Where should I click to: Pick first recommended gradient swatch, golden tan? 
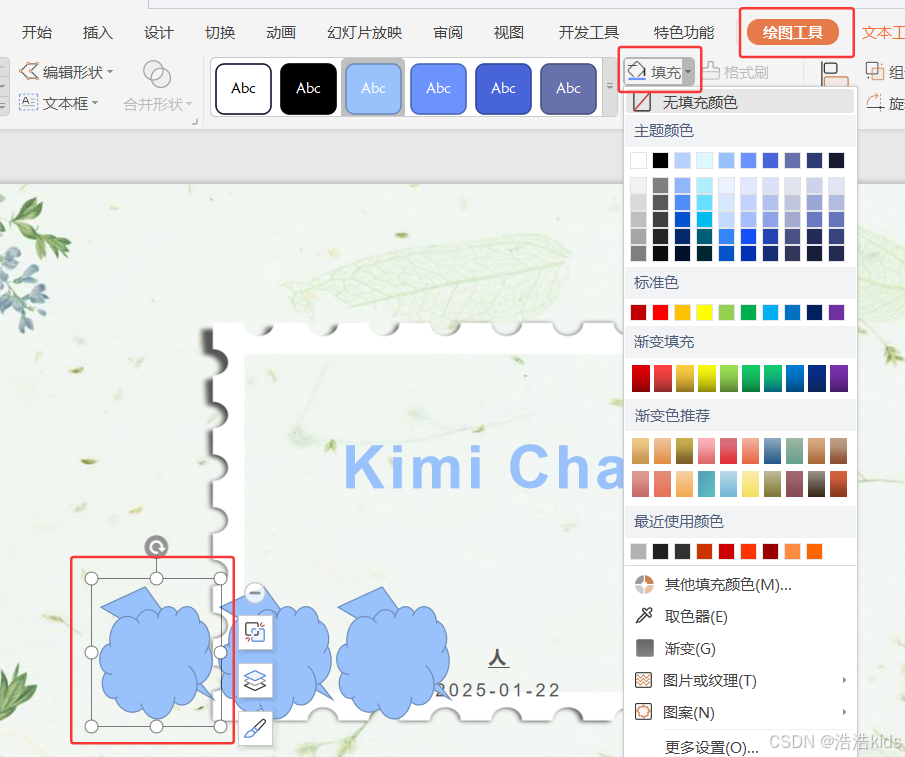tap(640, 451)
